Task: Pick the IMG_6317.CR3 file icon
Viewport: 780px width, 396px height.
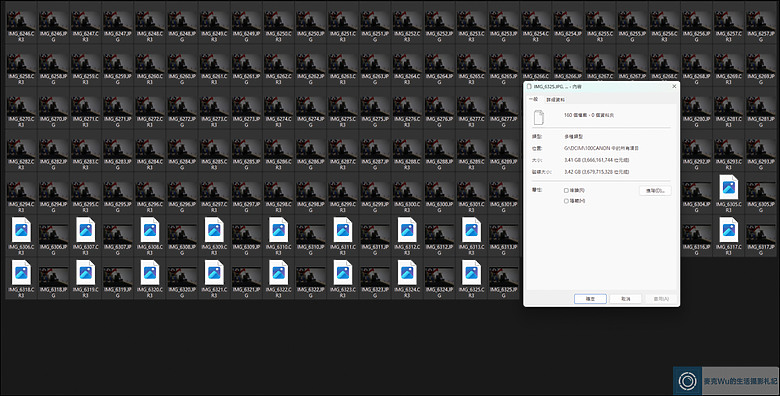Action: (x=729, y=230)
